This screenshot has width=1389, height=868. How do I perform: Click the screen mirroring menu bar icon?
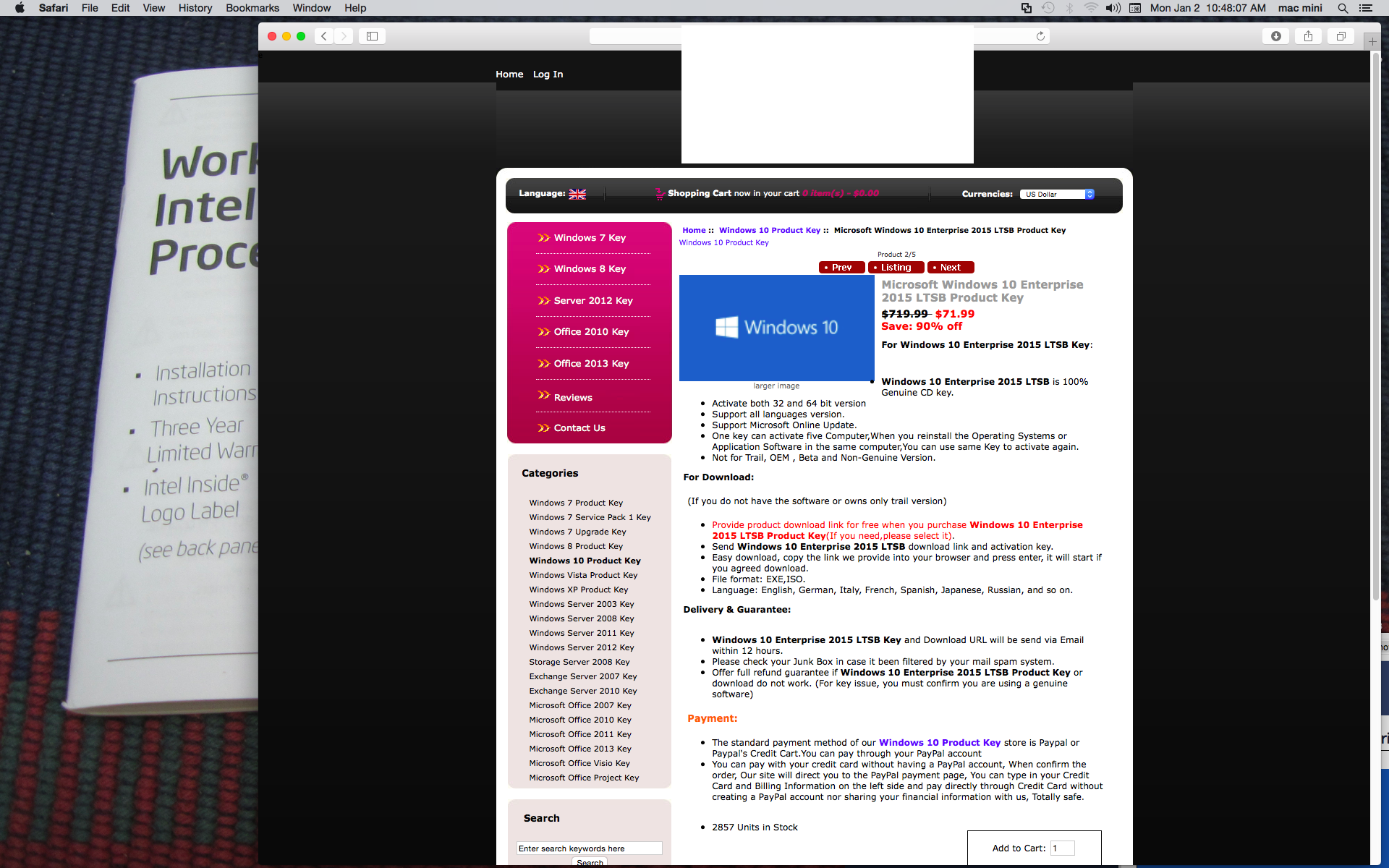click(1026, 8)
